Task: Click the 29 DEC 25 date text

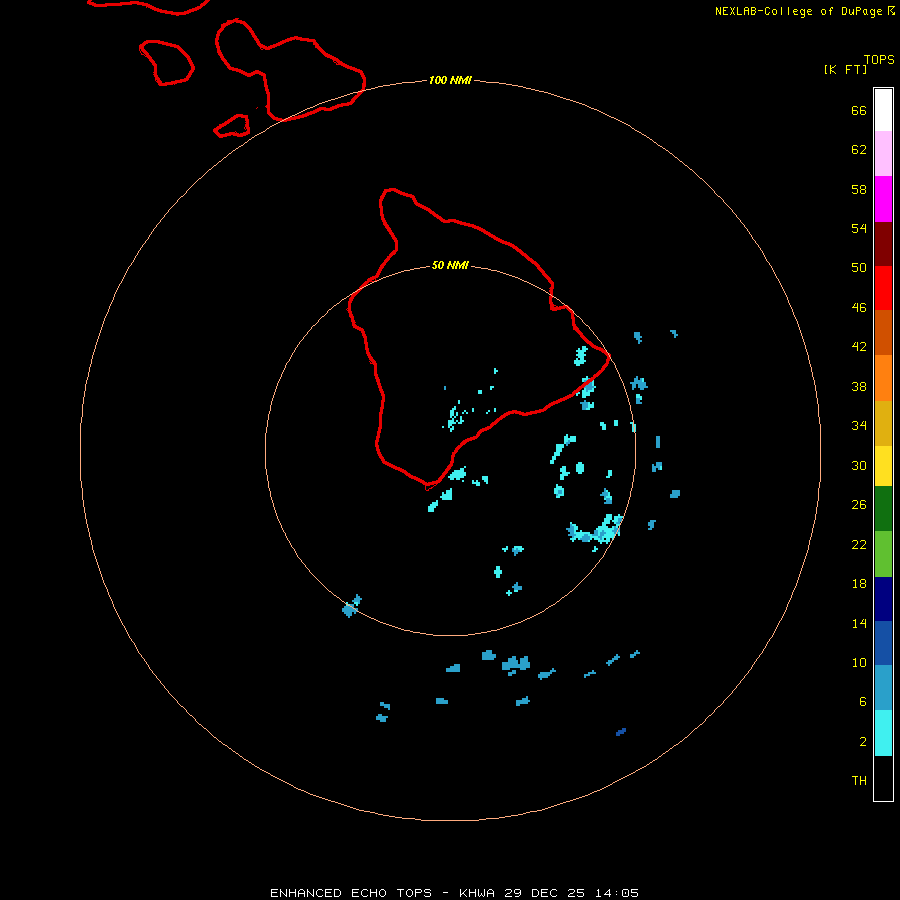Action: [545, 893]
